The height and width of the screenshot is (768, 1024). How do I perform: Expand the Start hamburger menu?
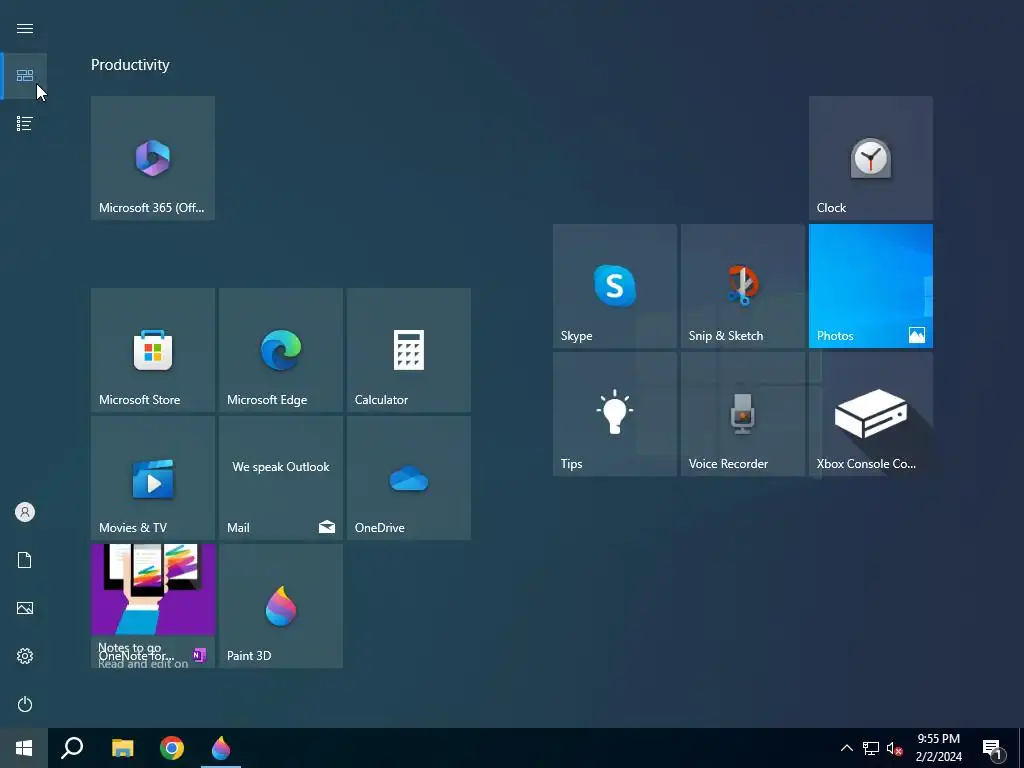(x=25, y=29)
